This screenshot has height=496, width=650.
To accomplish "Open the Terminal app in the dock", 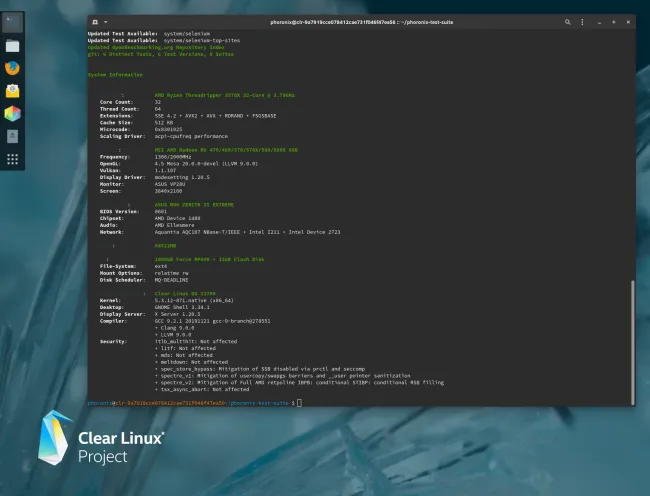I will click(x=12, y=22).
